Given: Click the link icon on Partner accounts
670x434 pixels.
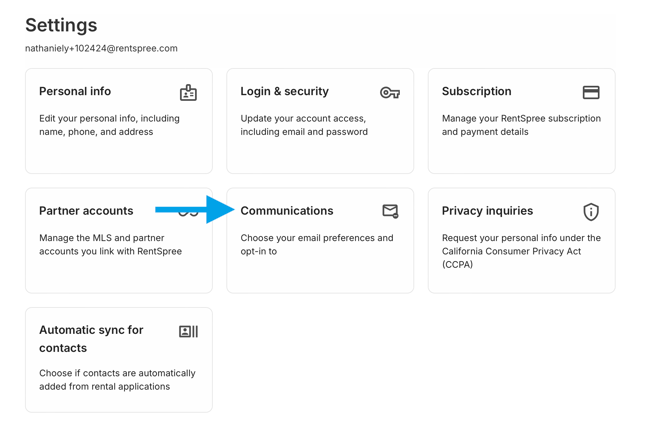Looking at the screenshot, I should coord(188,211).
